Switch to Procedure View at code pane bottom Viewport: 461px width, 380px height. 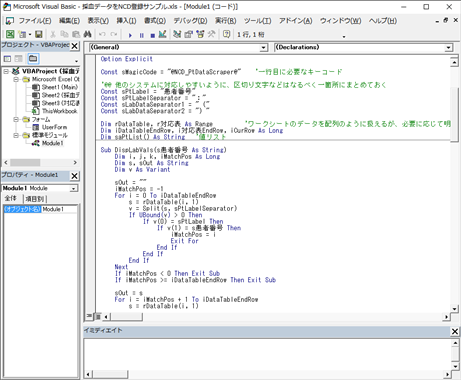tap(89, 316)
